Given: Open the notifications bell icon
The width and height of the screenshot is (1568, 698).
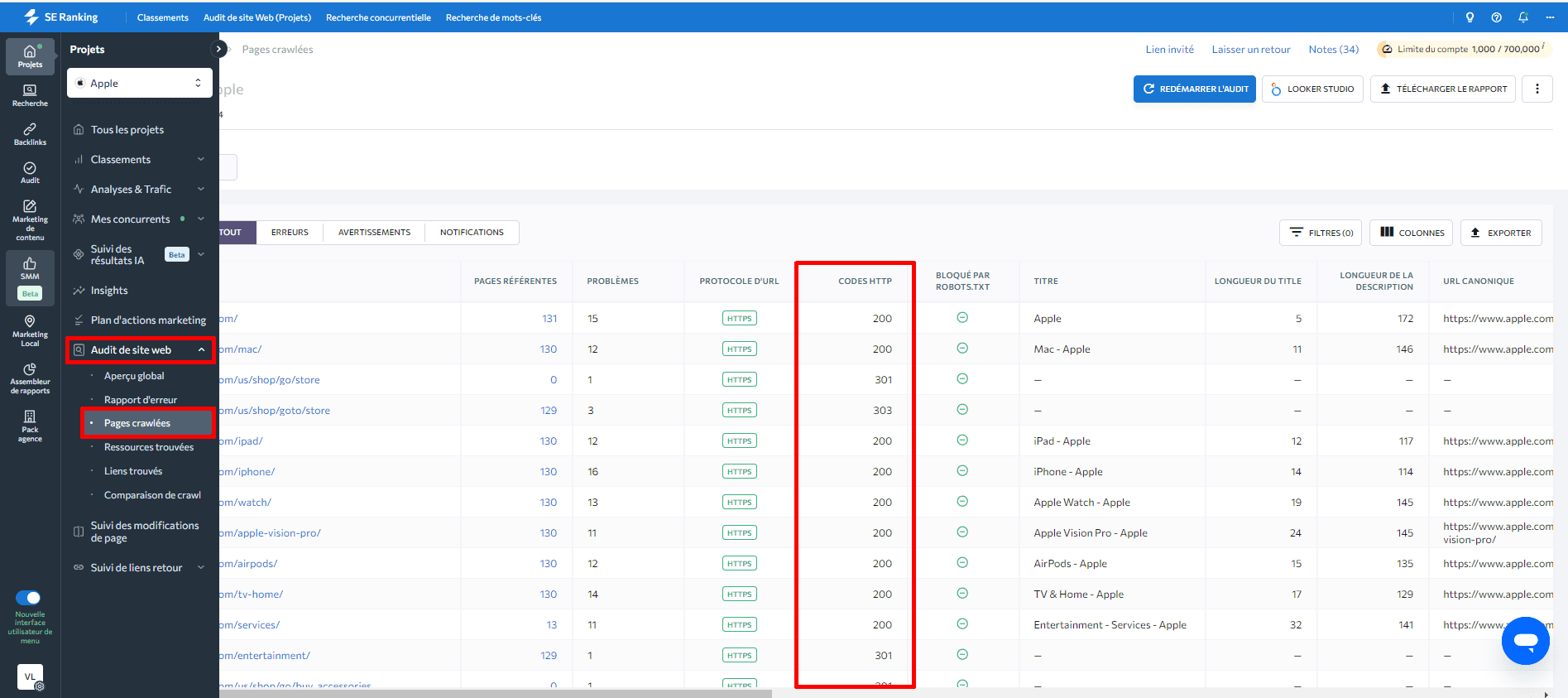Looking at the screenshot, I should (1522, 17).
